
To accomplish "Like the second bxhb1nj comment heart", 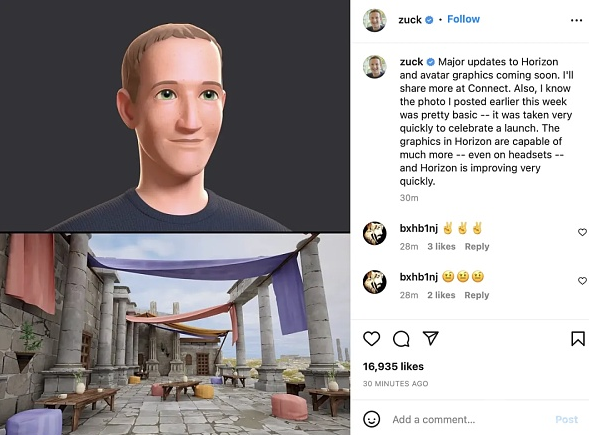I will [582, 281].
